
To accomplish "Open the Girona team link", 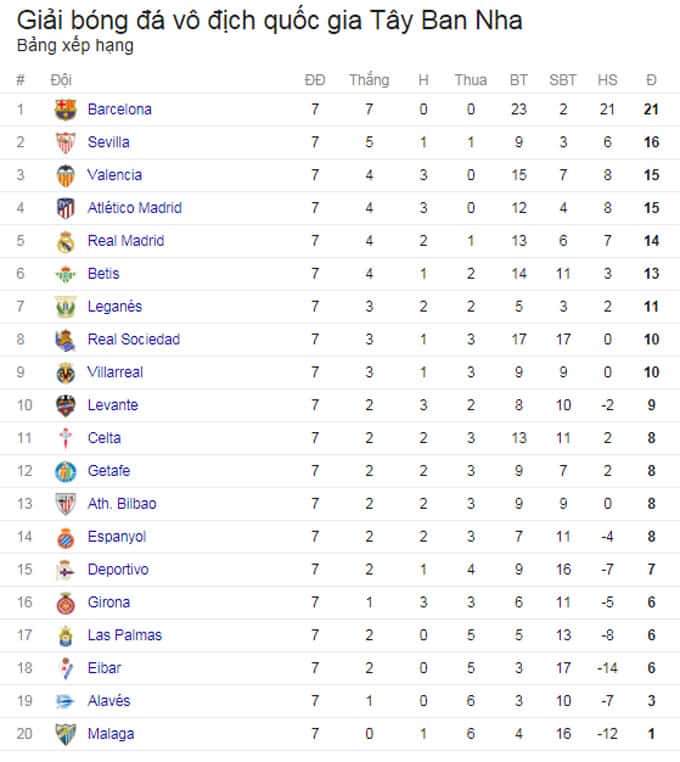I will (109, 602).
